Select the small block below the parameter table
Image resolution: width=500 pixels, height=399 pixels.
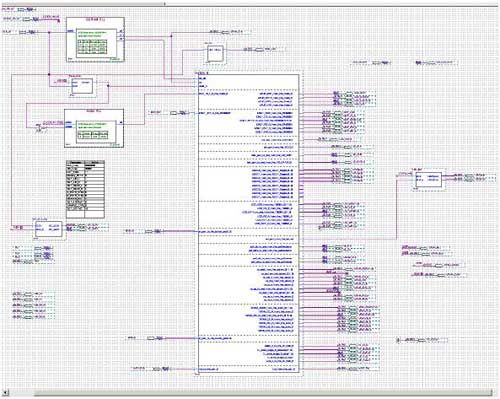49,229
